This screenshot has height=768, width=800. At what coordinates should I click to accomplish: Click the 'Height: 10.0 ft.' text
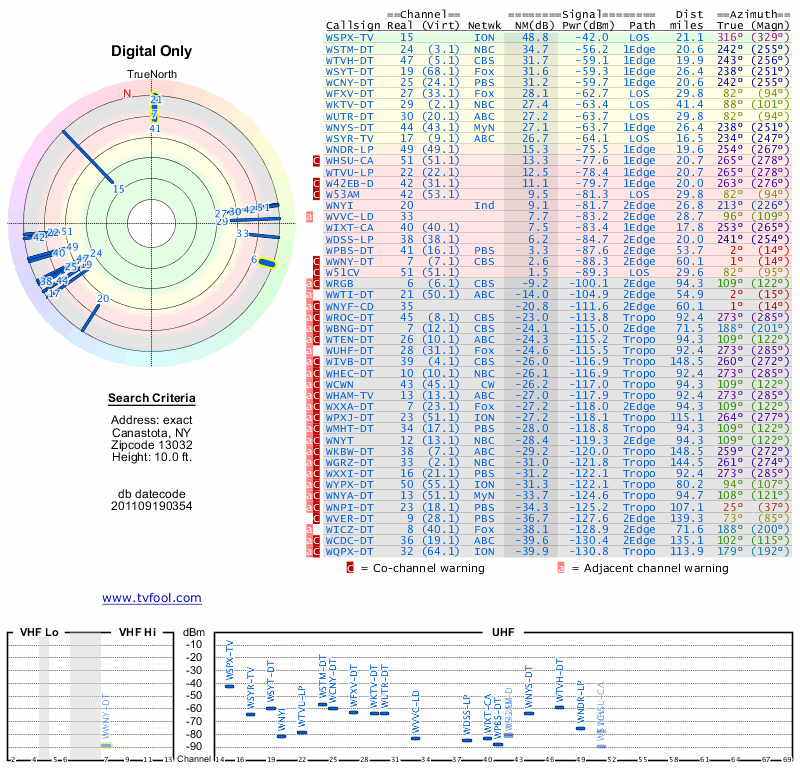[152, 457]
